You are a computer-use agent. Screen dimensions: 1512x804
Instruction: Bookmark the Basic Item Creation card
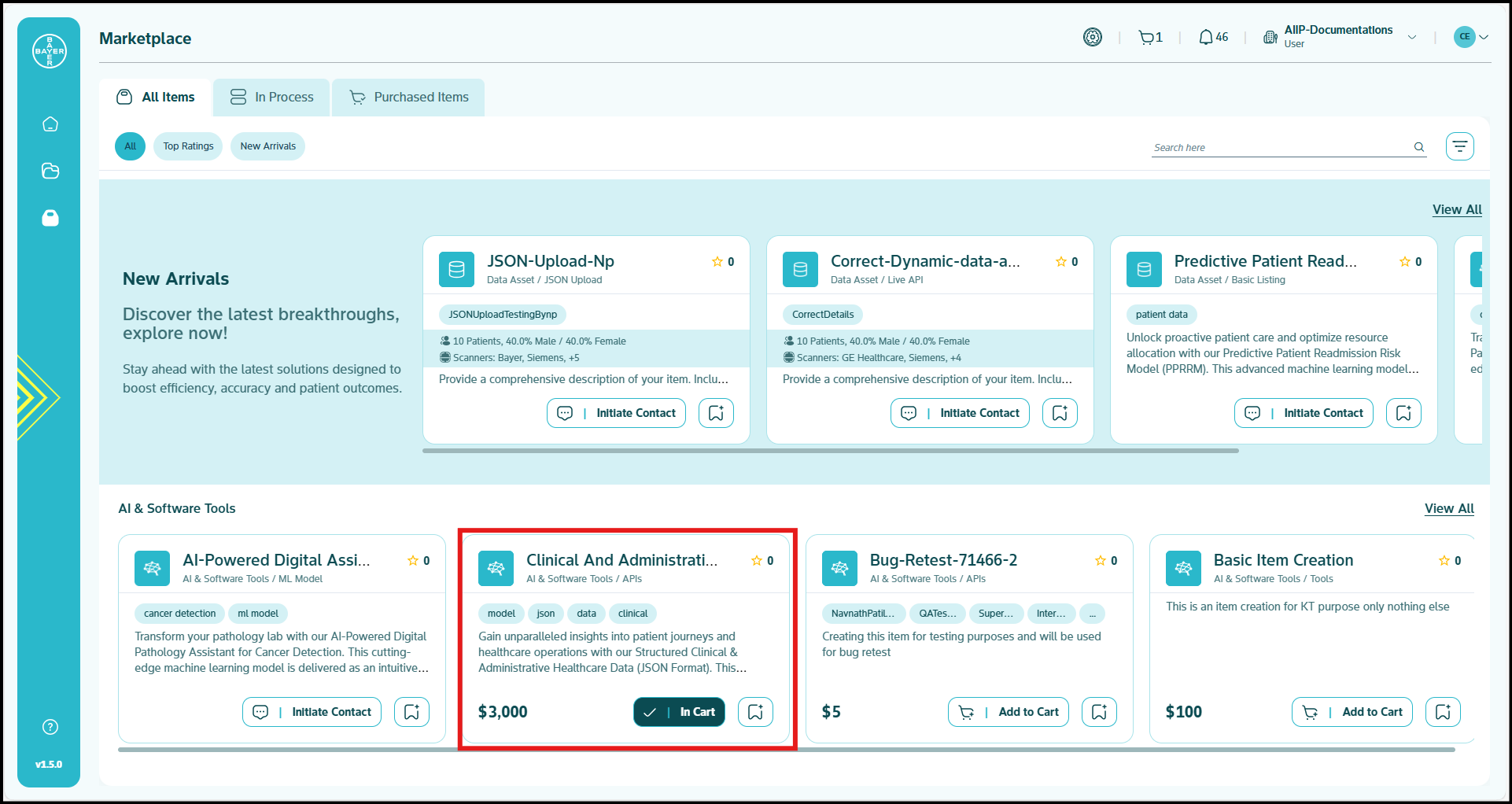[x=1443, y=712]
